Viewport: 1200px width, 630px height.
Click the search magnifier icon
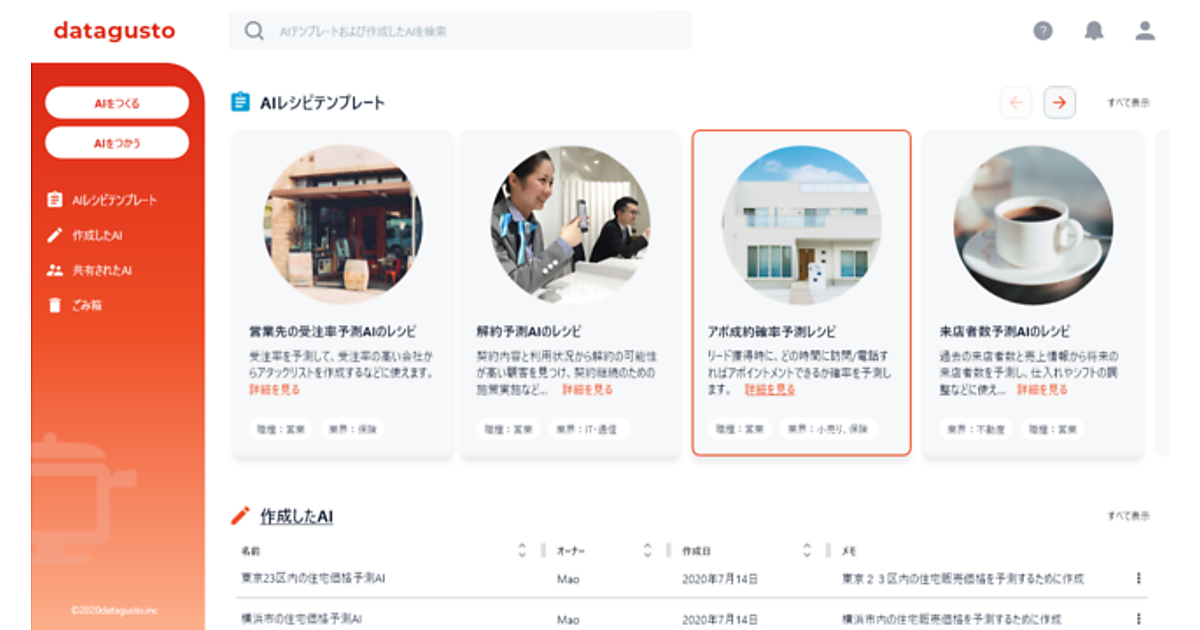coord(254,31)
